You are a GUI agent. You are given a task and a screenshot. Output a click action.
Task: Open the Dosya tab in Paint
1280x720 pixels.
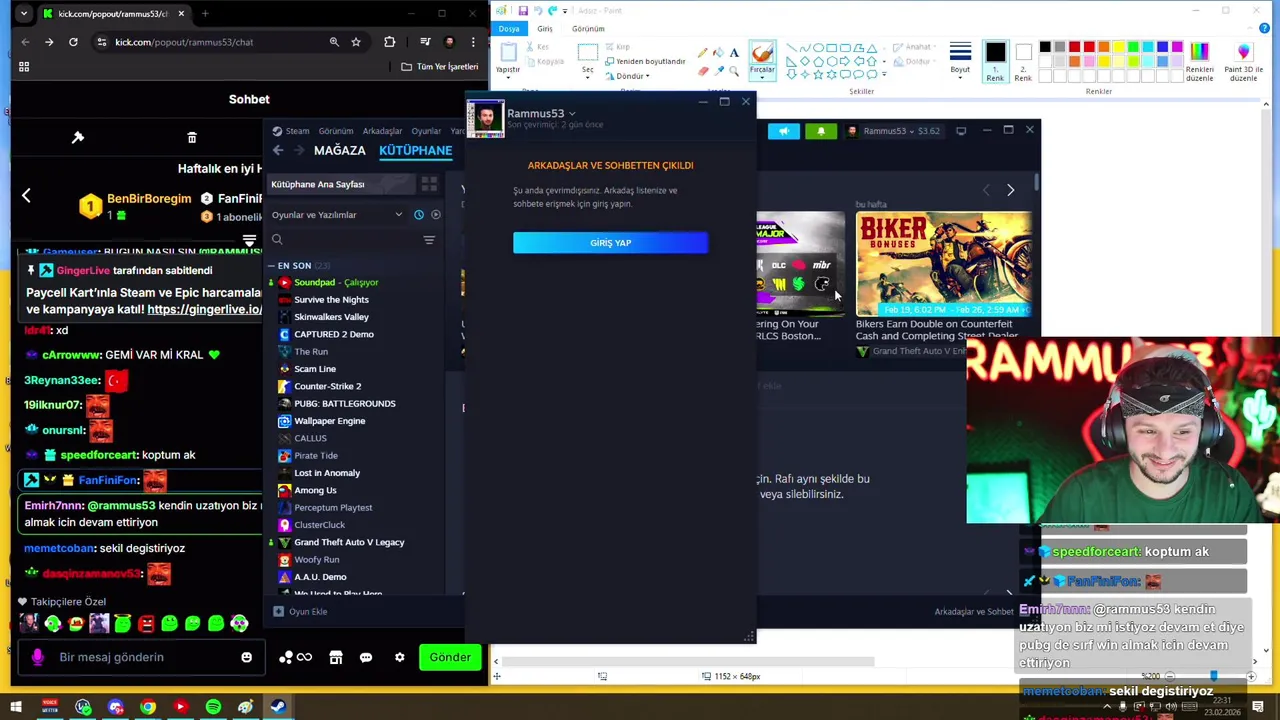pos(509,29)
